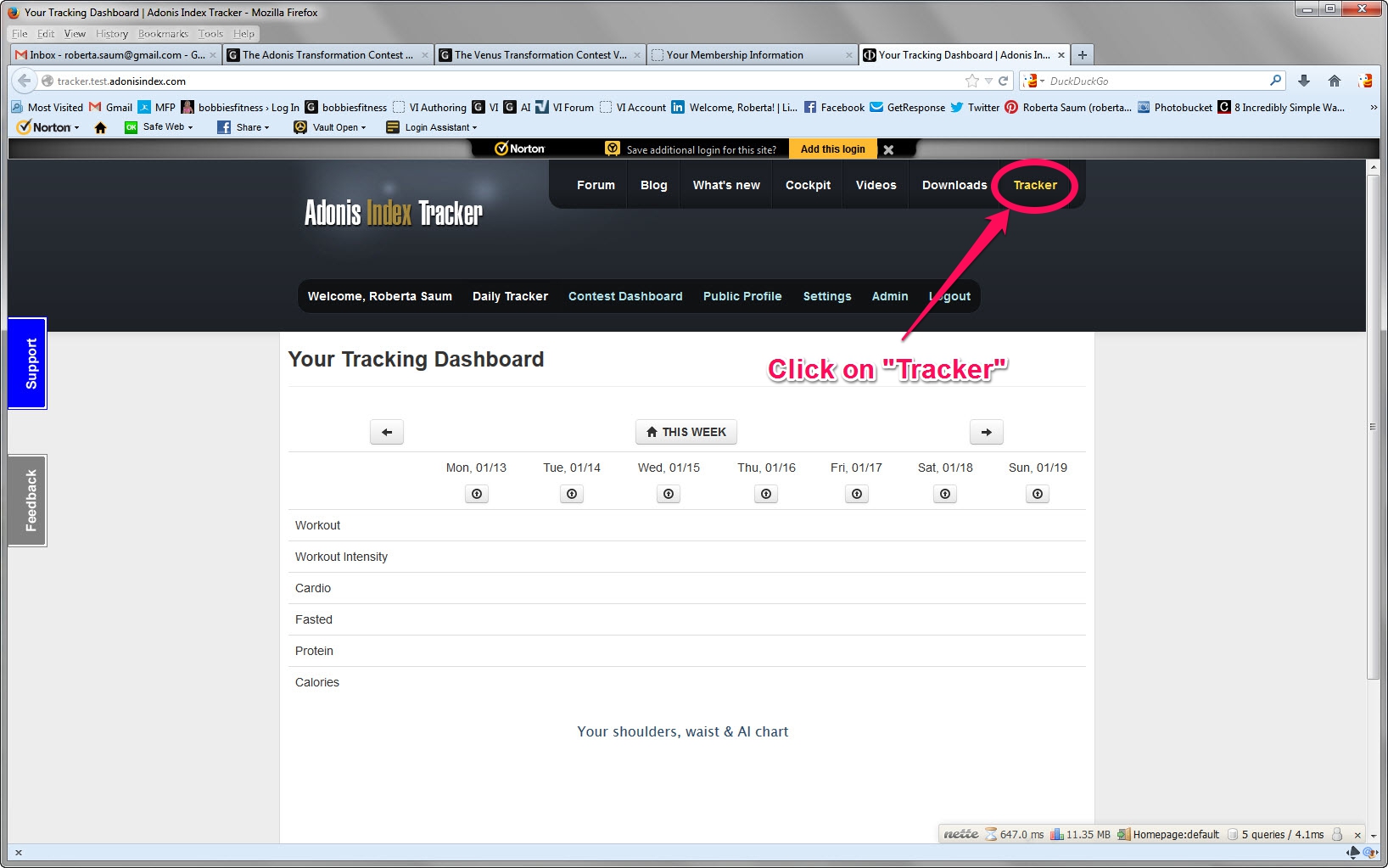Close the nette debug bar
Viewport: 1388px width, 868px height.
[x=1357, y=835]
